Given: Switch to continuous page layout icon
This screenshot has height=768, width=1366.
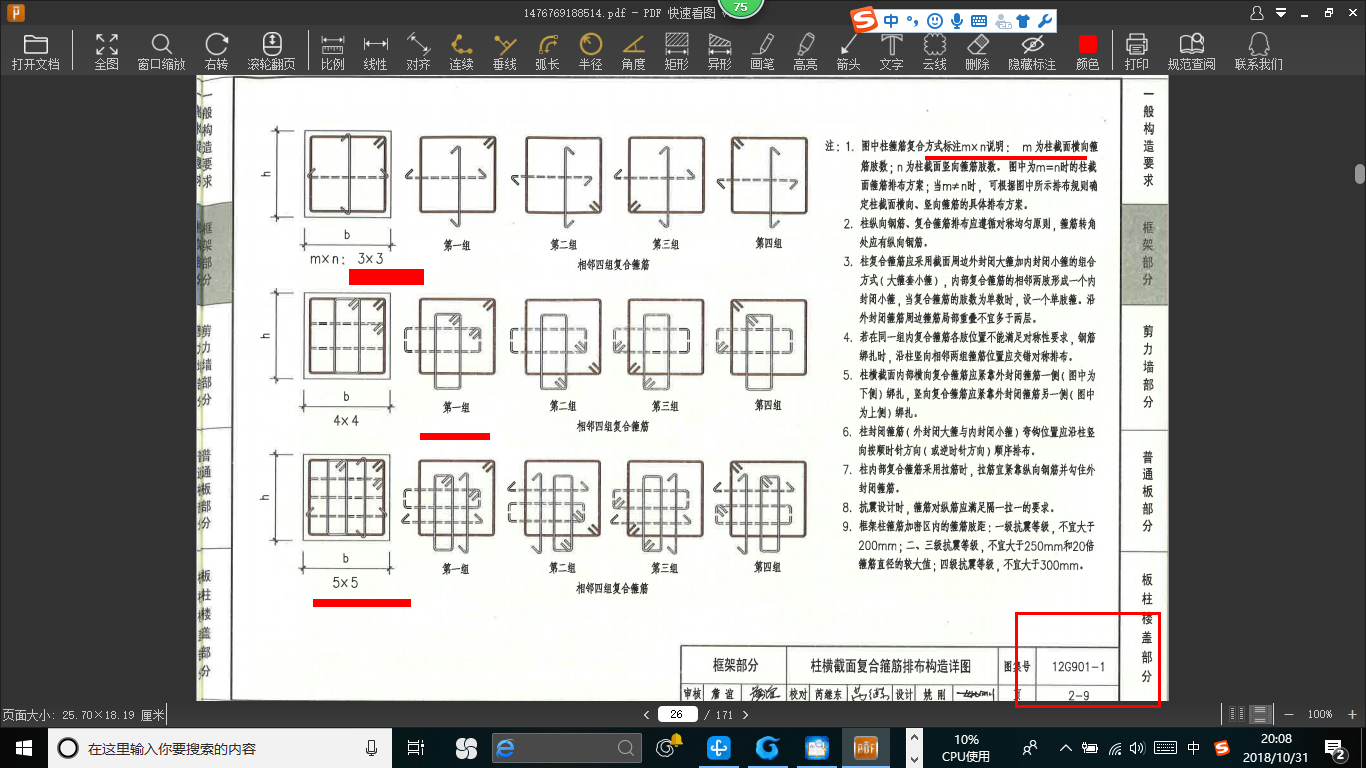Looking at the screenshot, I should 1261,714.
